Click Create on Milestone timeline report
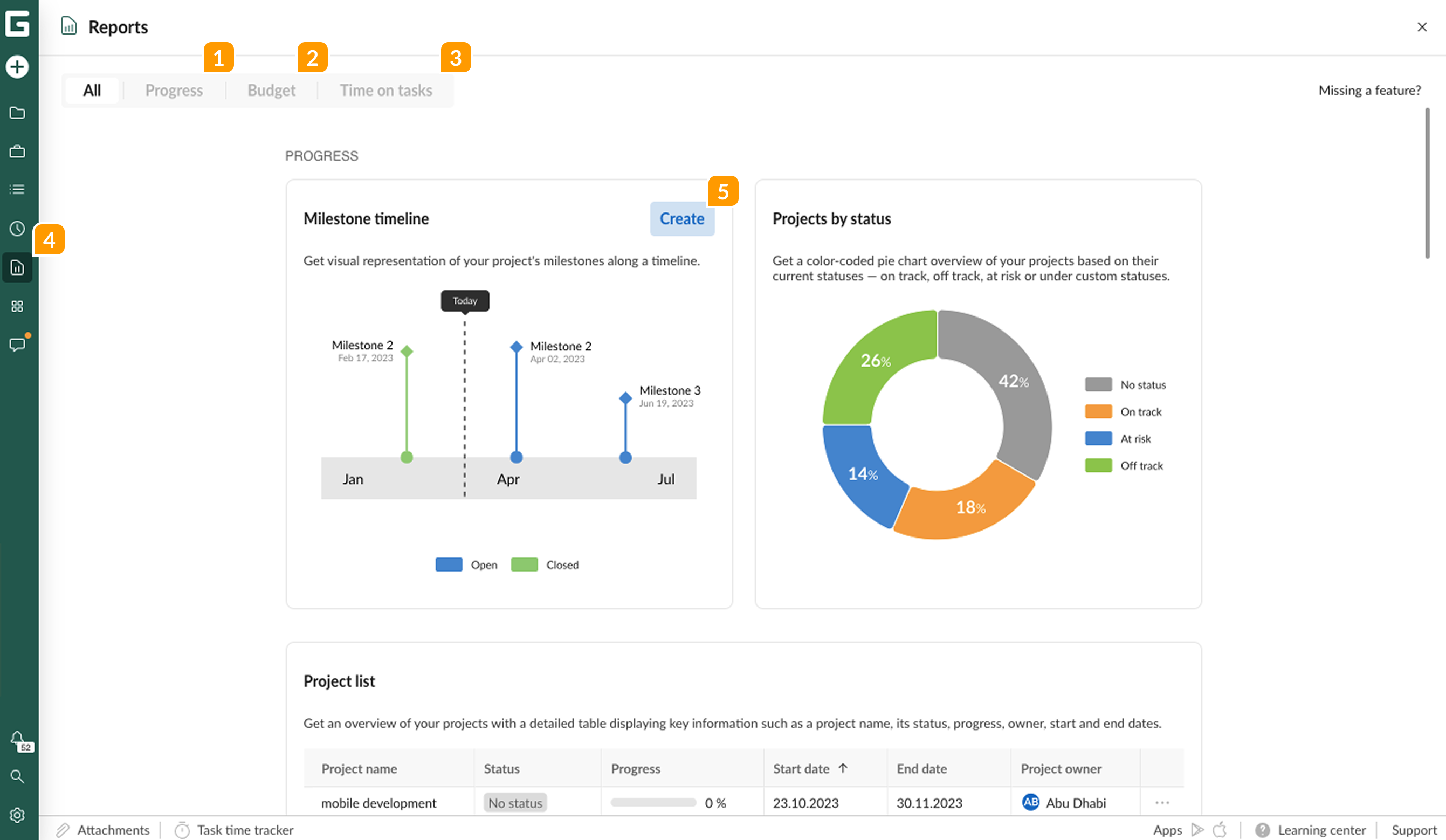The height and width of the screenshot is (840, 1446). point(681,218)
